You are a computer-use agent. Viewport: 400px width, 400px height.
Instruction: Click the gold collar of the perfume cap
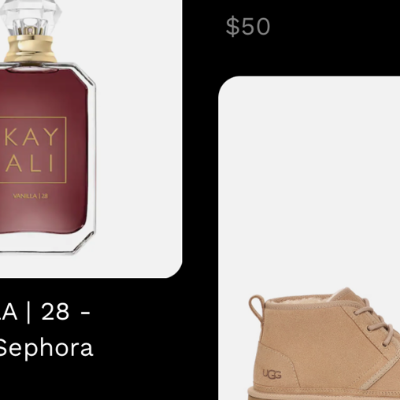point(30,49)
